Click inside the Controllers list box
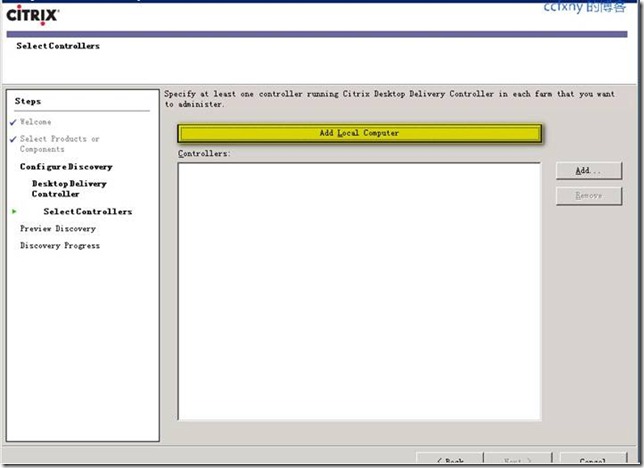Image resolution: width=644 pixels, height=468 pixels. [x=359, y=291]
